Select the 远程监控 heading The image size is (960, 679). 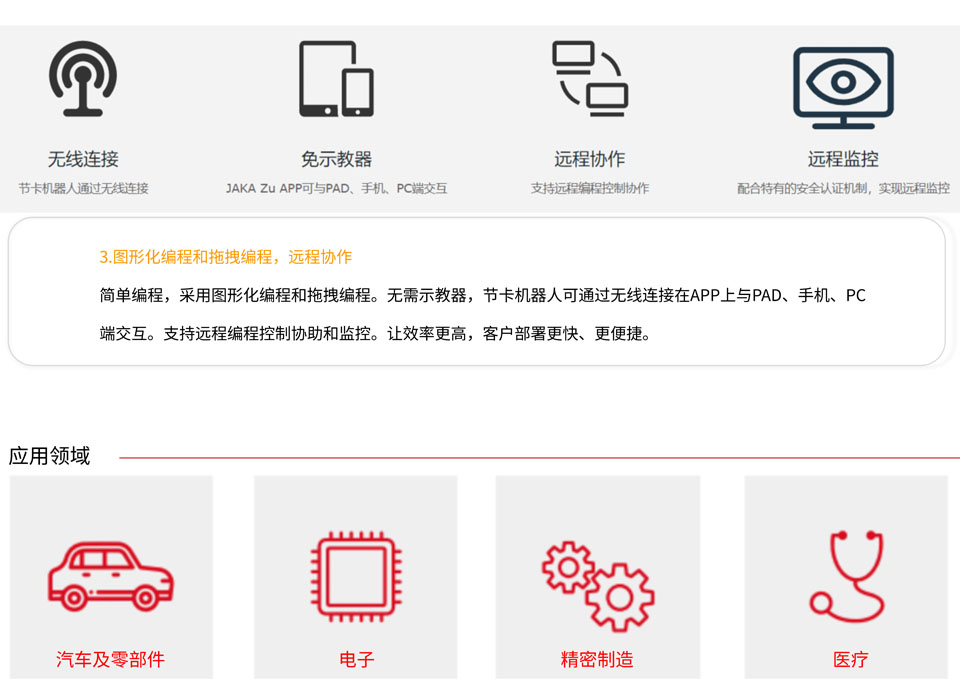843,159
